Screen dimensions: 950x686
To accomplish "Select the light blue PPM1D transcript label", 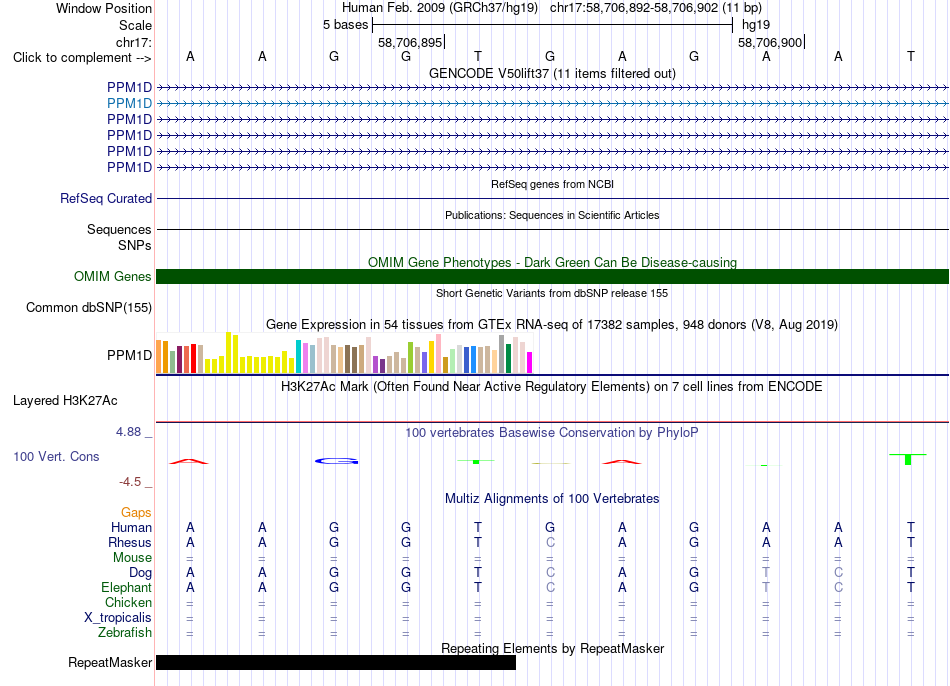I will tap(129, 104).
